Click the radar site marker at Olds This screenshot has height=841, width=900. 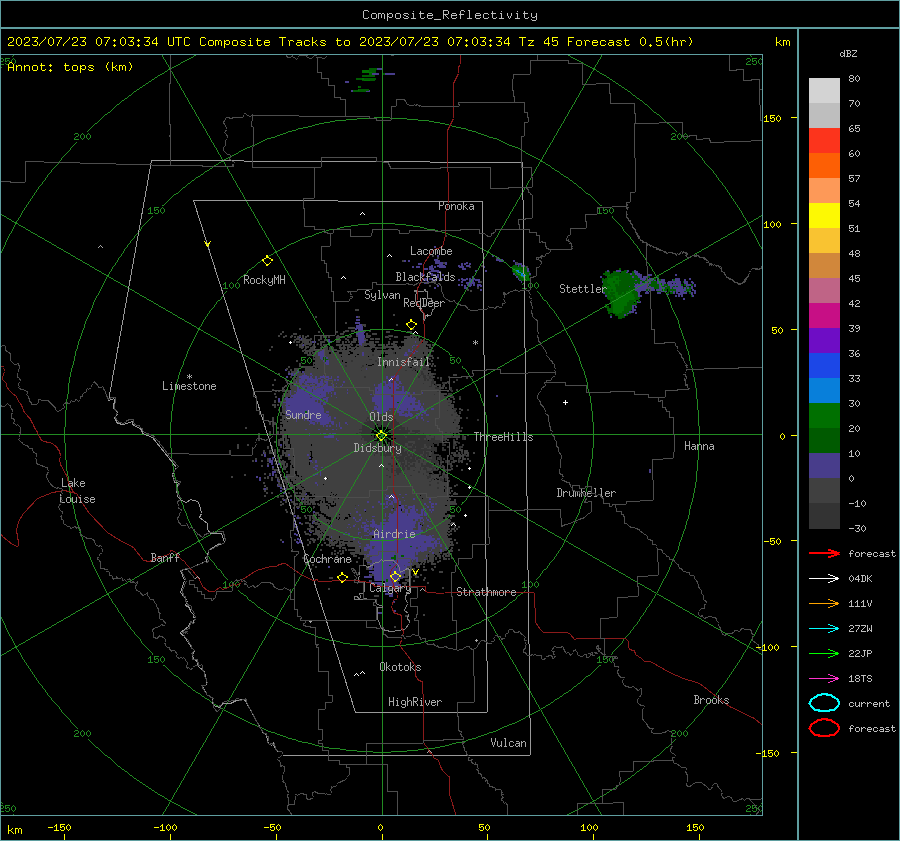point(381,435)
